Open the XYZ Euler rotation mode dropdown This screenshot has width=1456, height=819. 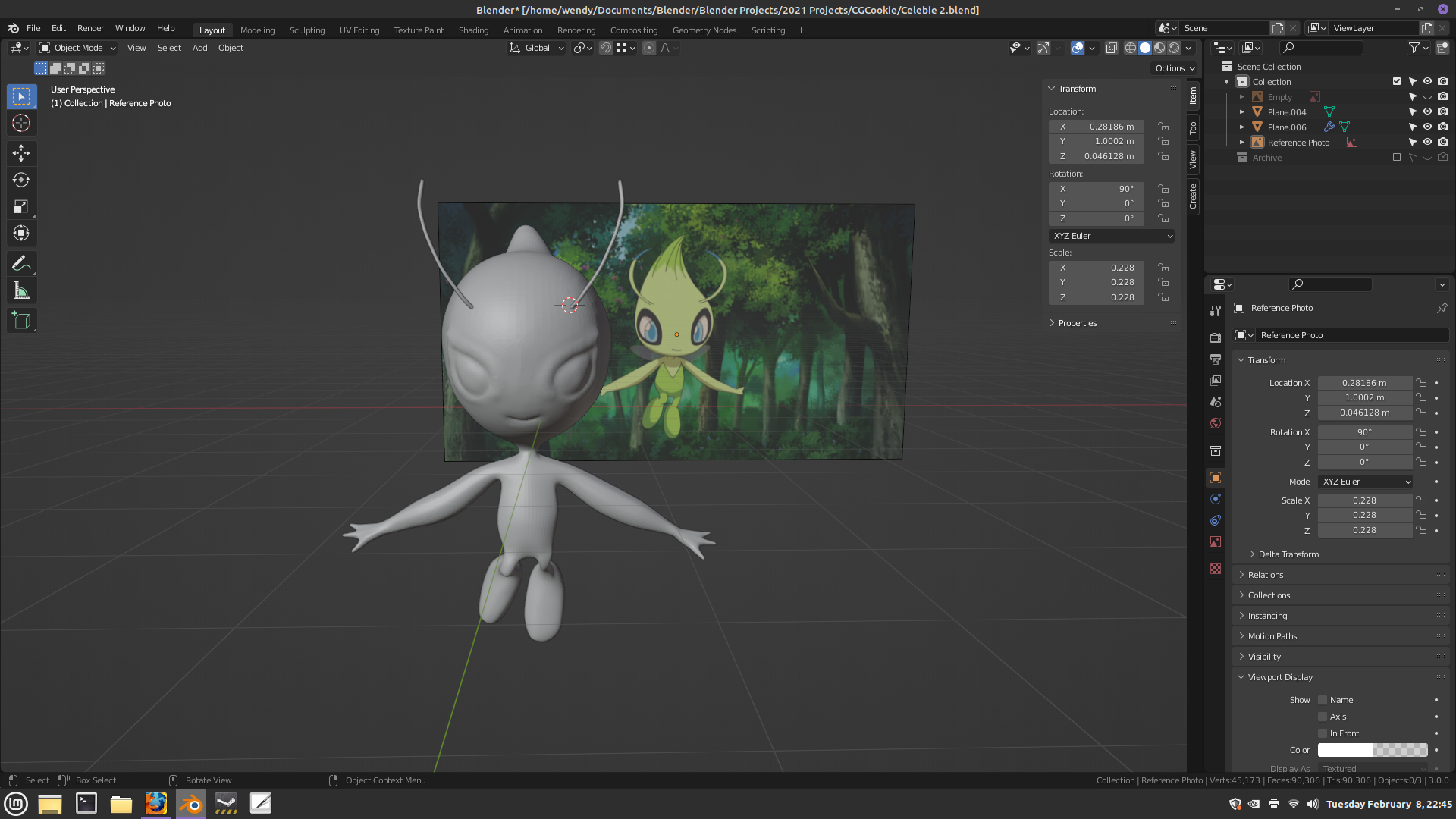click(1112, 236)
